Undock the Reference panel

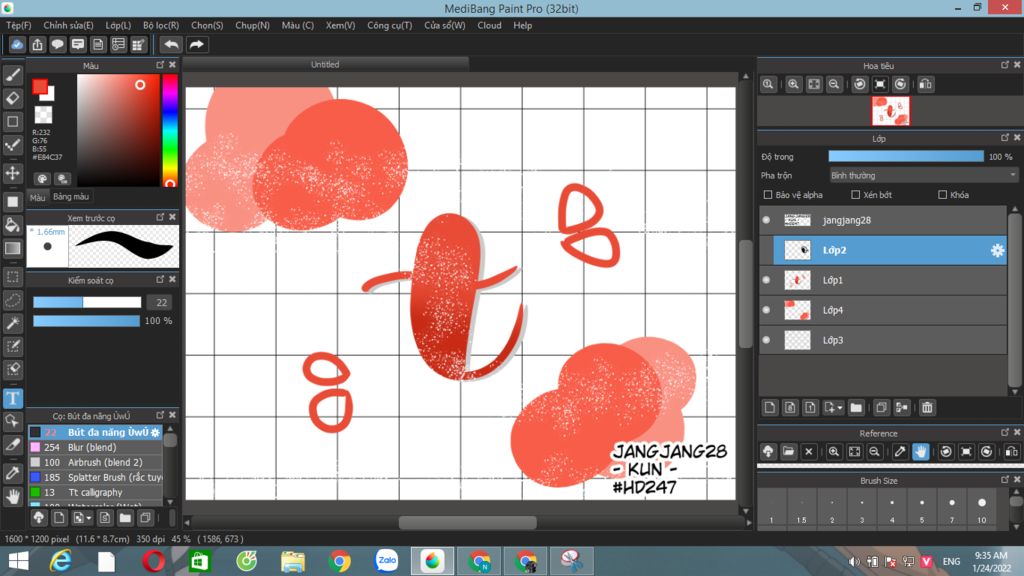pos(1005,432)
